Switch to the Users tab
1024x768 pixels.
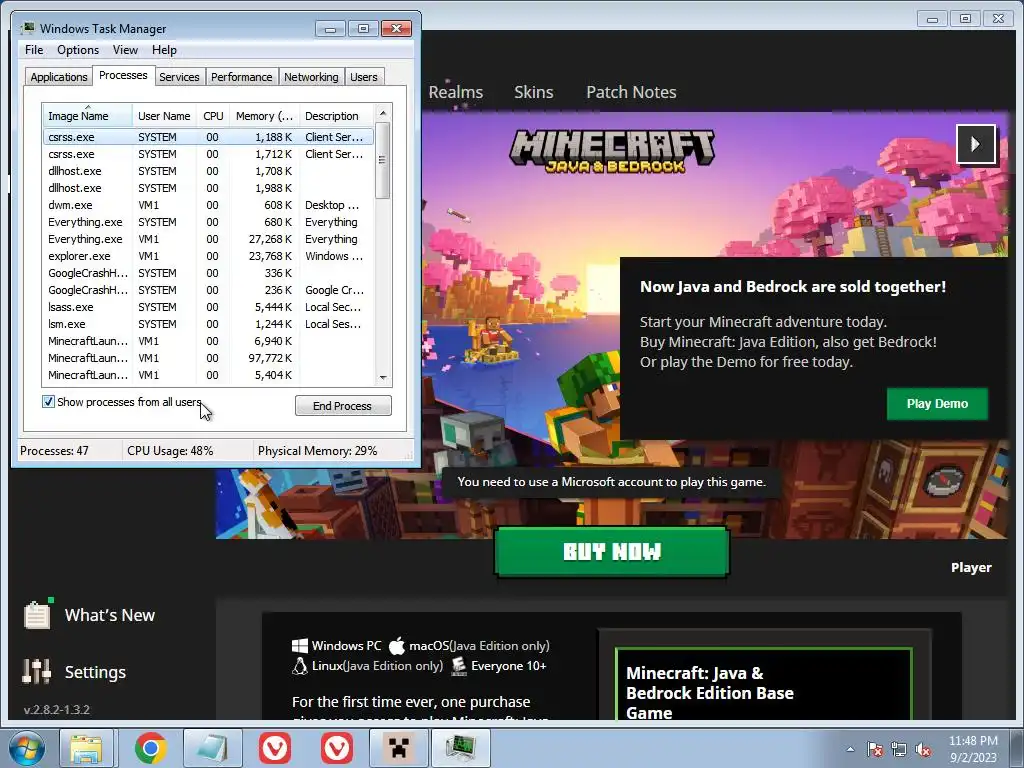364,77
